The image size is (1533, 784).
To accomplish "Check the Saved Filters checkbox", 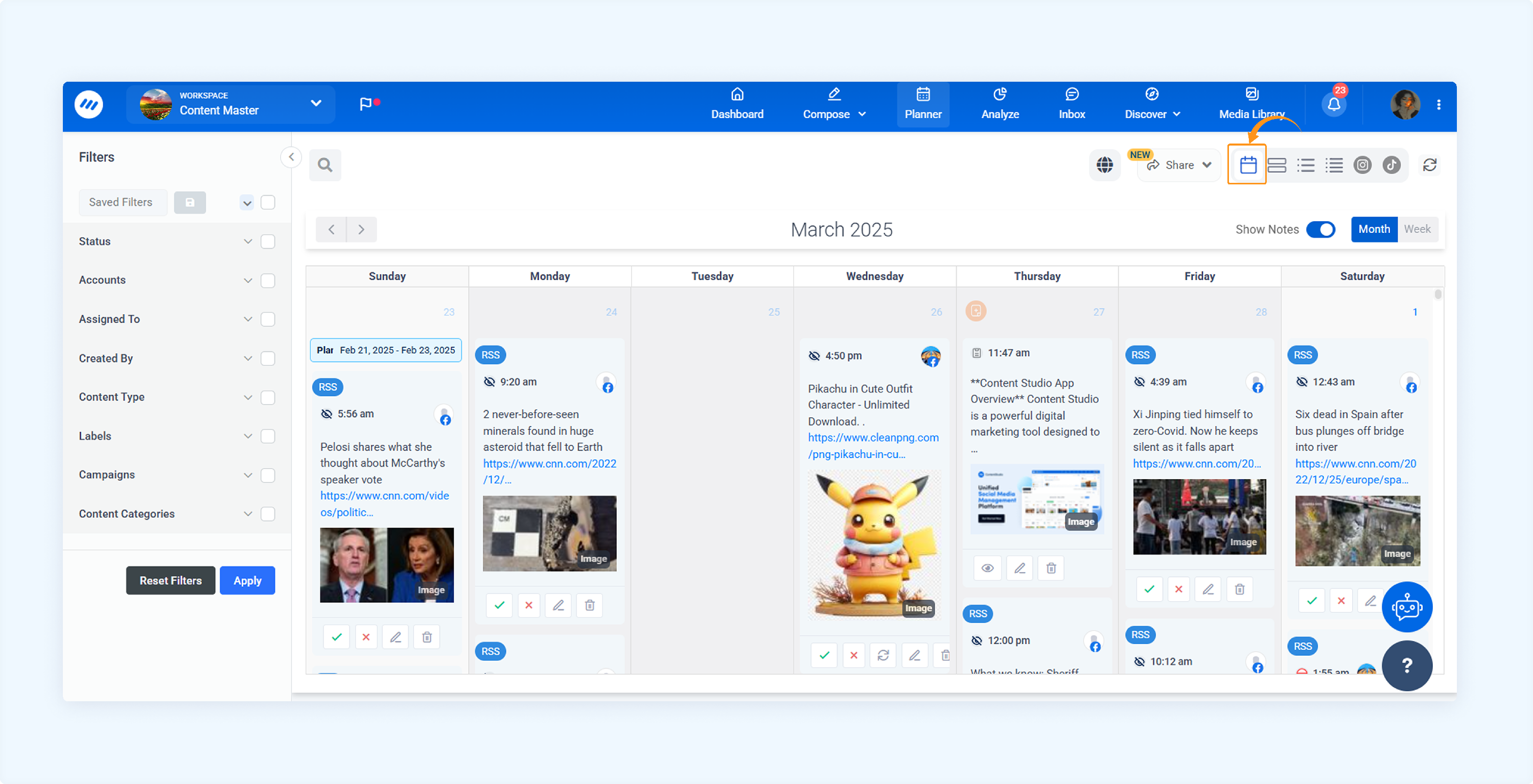I will [x=268, y=202].
